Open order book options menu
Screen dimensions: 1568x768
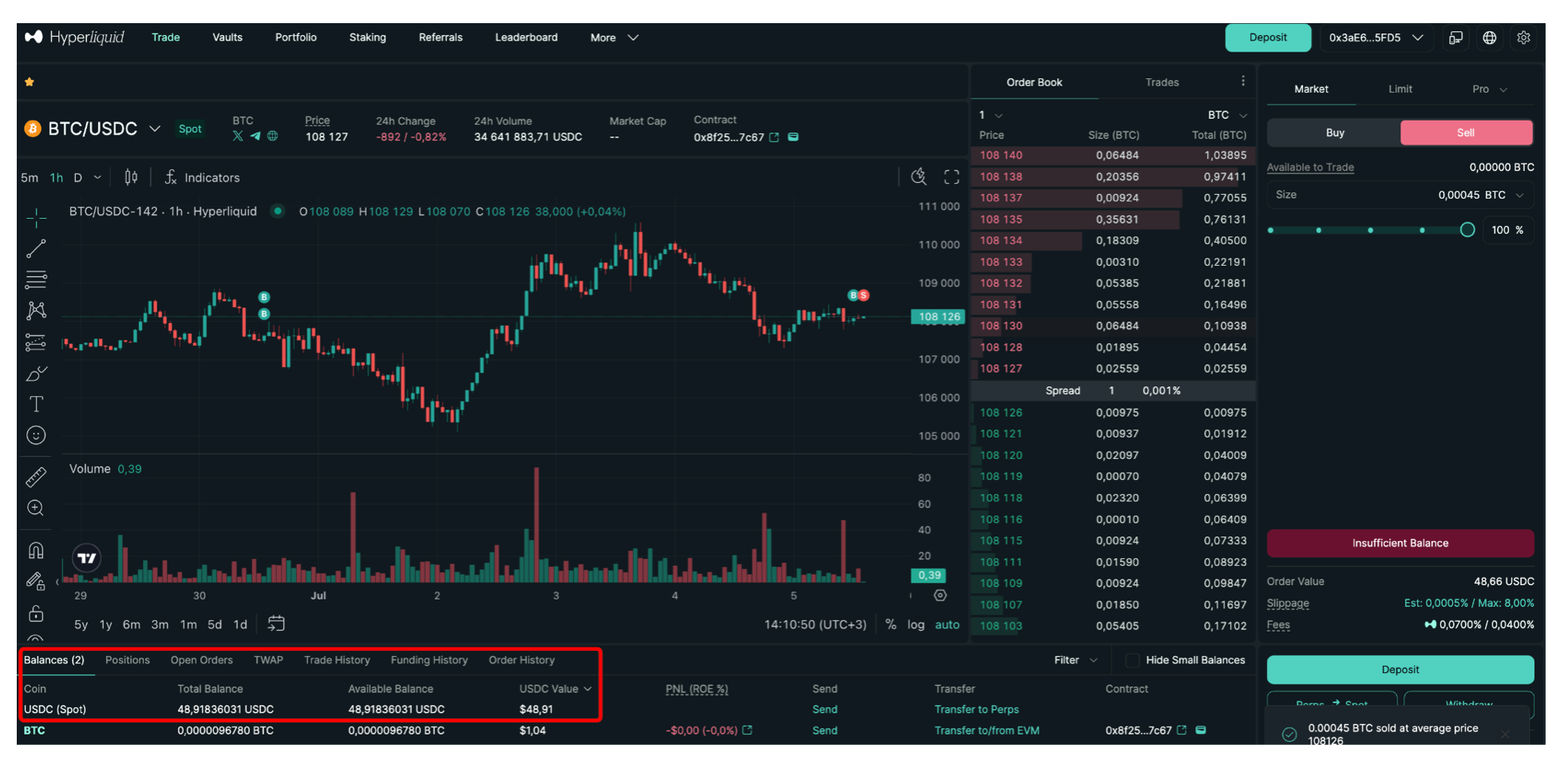[1243, 81]
